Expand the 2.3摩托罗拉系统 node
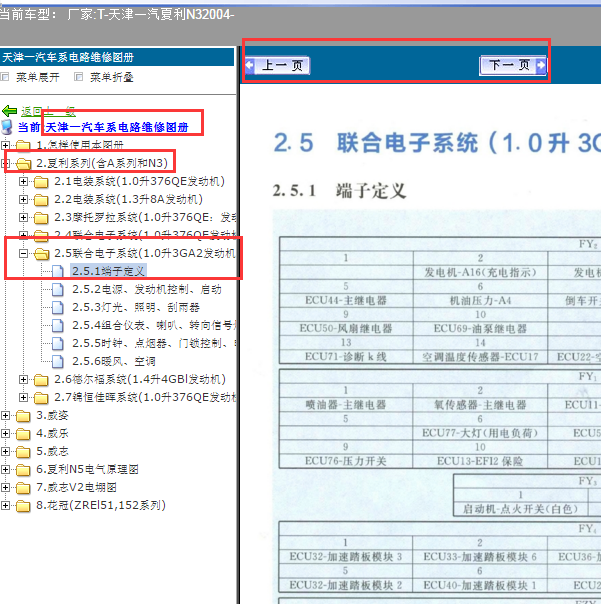 23,217
